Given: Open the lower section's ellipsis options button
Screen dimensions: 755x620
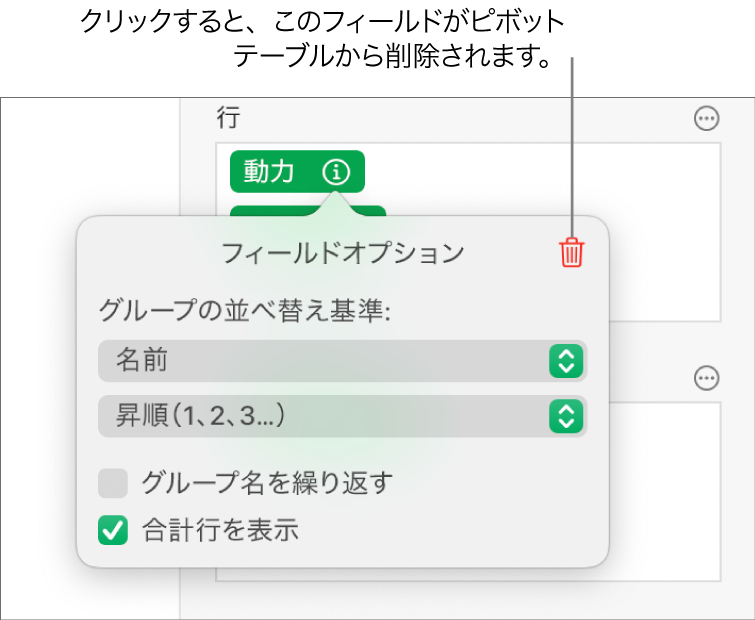Looking at the screenshot, I should (706, 378).
